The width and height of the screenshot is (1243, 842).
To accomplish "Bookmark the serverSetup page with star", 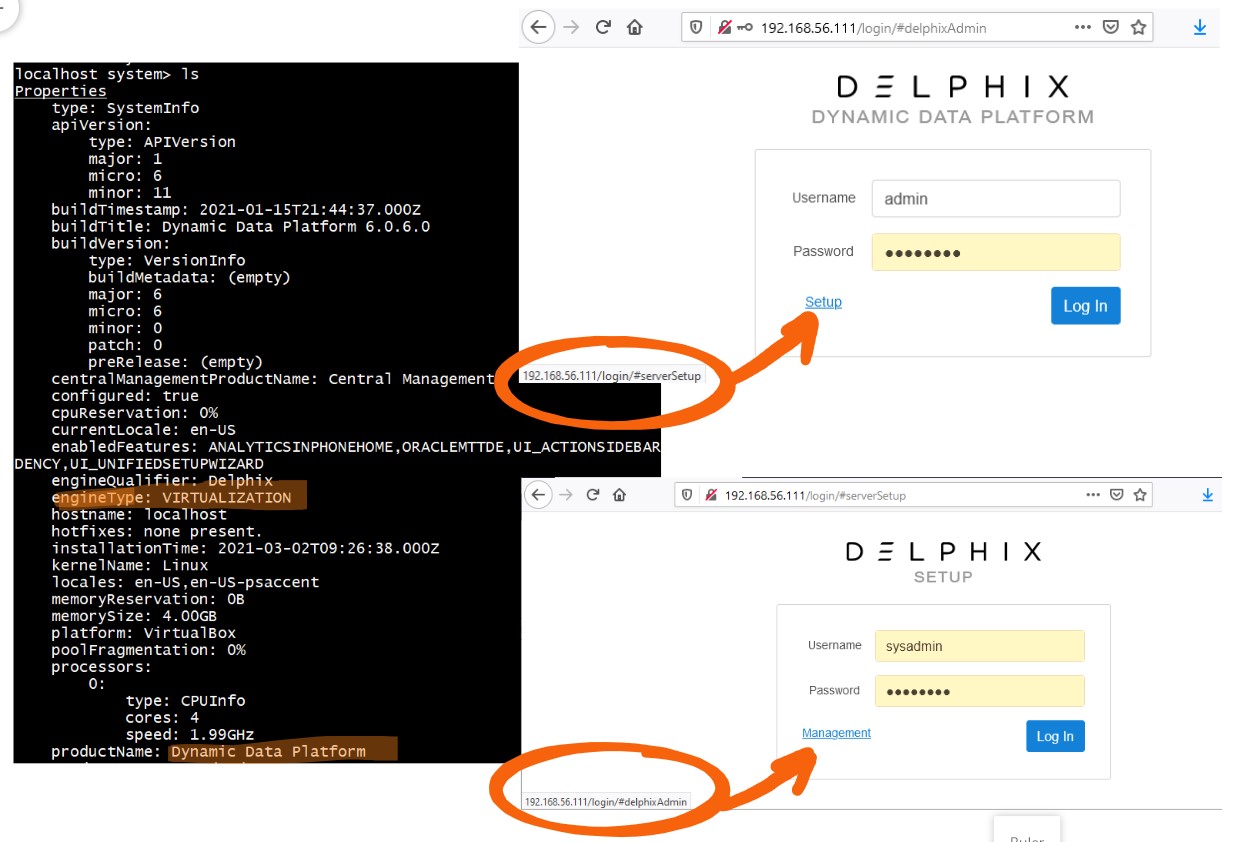I will 1140,494.
